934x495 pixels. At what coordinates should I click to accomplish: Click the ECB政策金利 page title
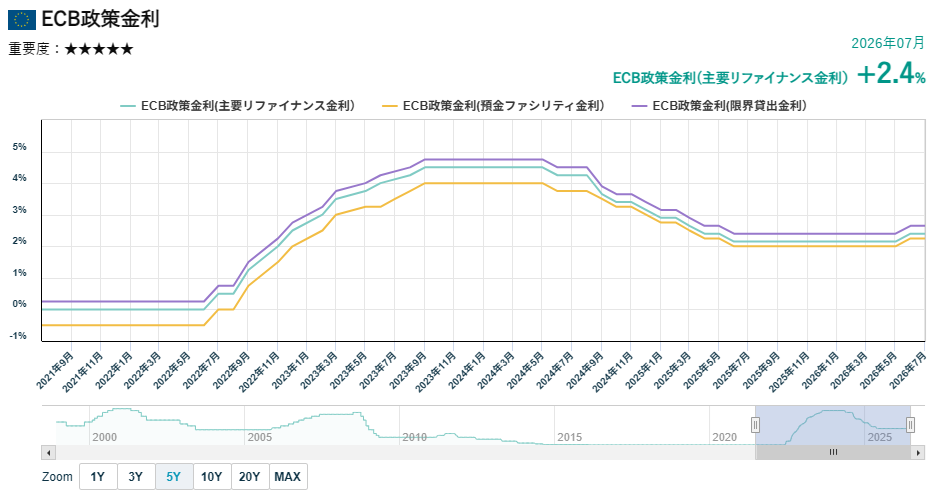tap(100, 20)
